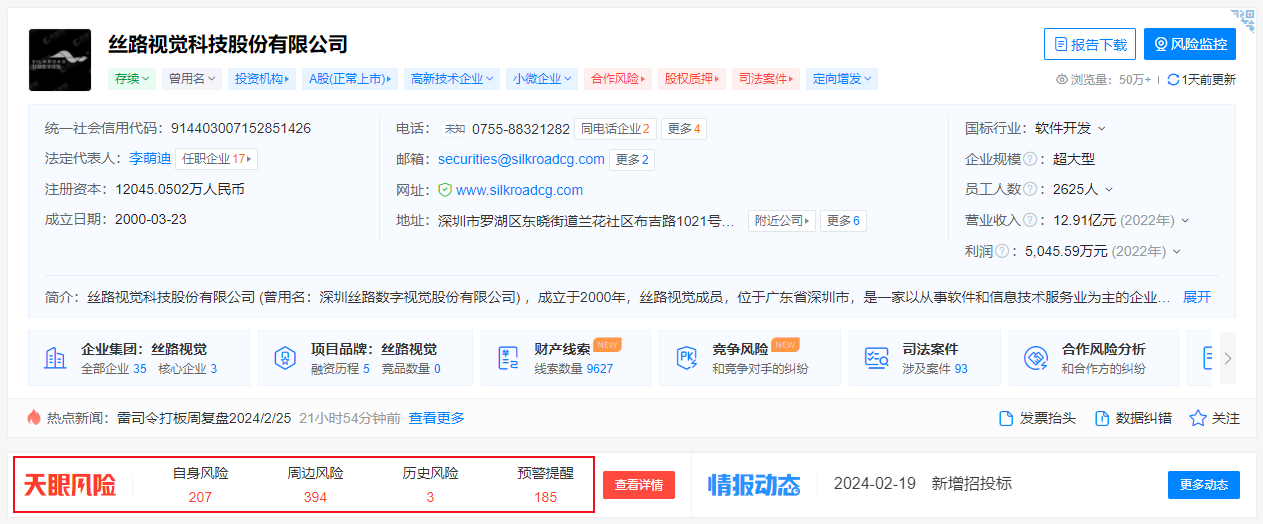Click the 司法案件 case icon
The image size is (1263, 524).
[877, 358]
